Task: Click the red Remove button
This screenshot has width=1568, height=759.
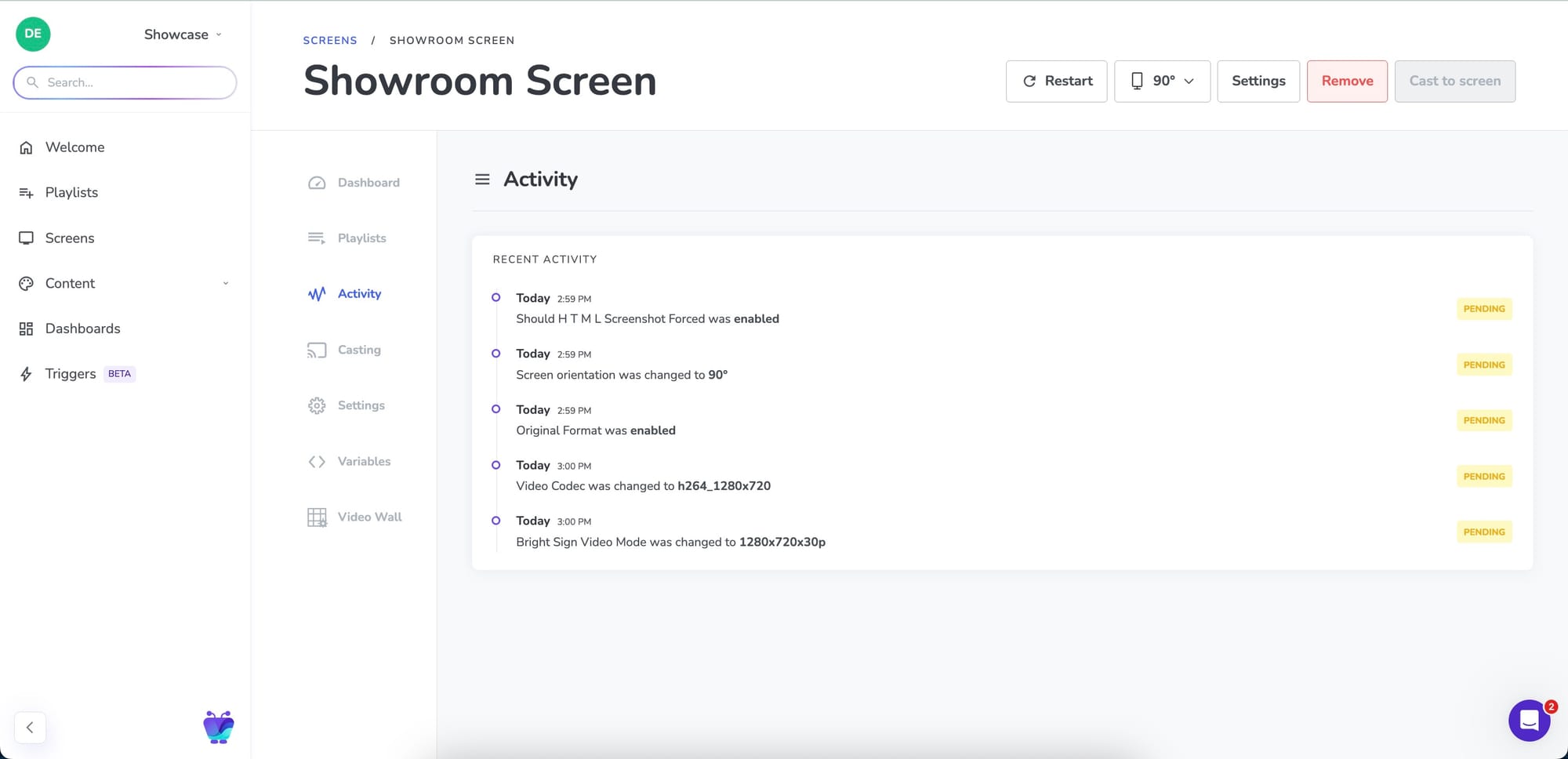Action: point(1347,81)
